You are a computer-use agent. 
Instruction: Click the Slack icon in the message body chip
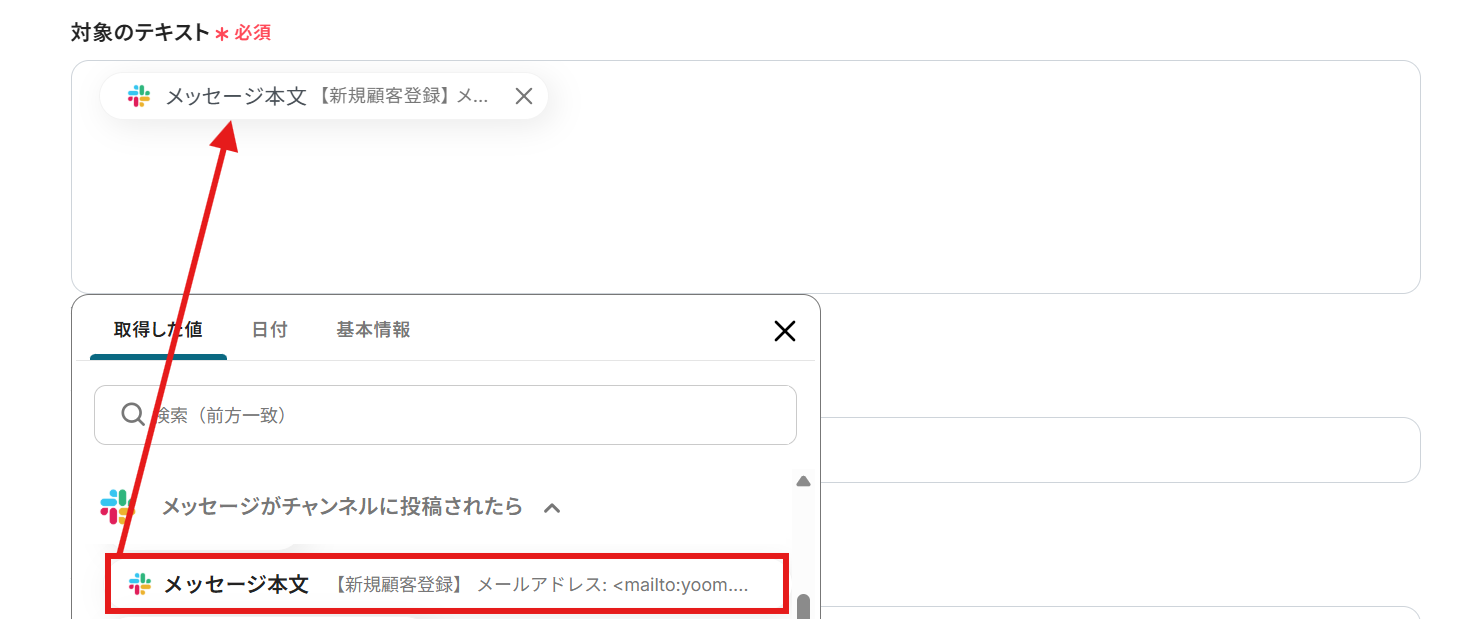click(x=139, y=96)
